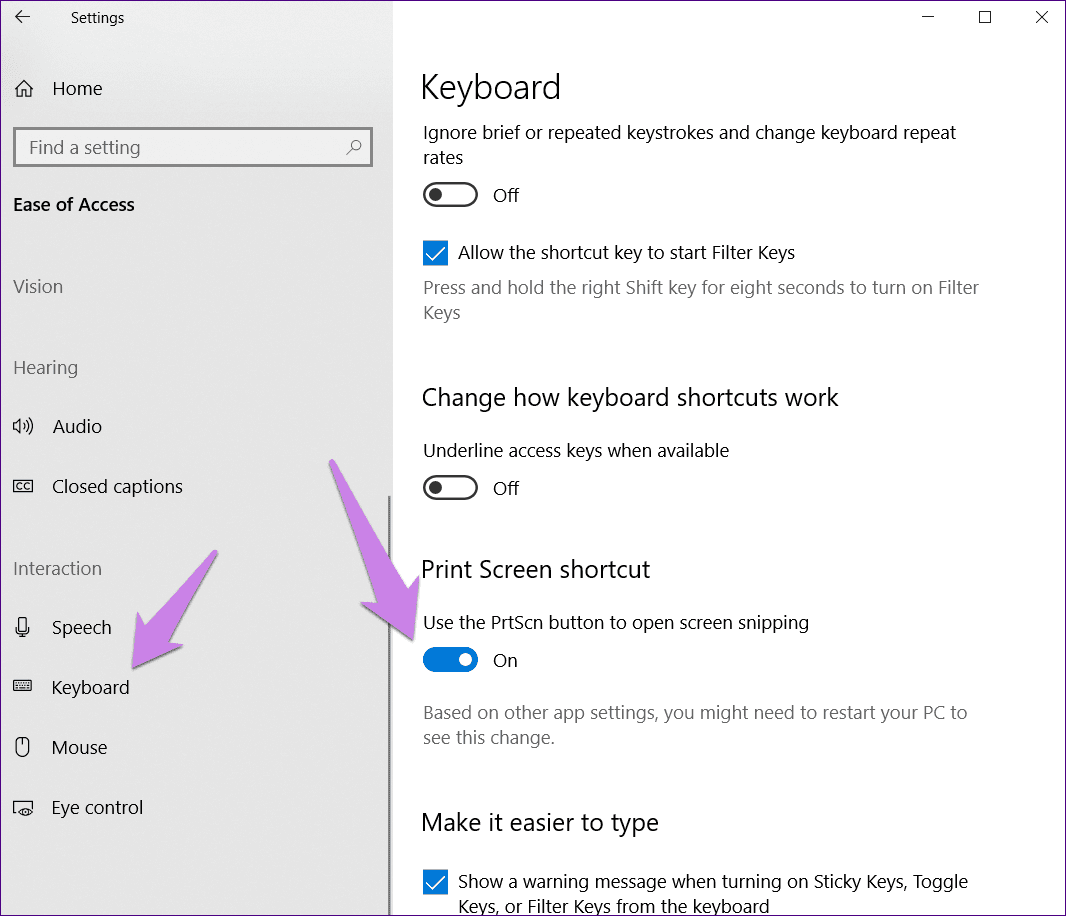Click the Eye control icon

point(23,808)
